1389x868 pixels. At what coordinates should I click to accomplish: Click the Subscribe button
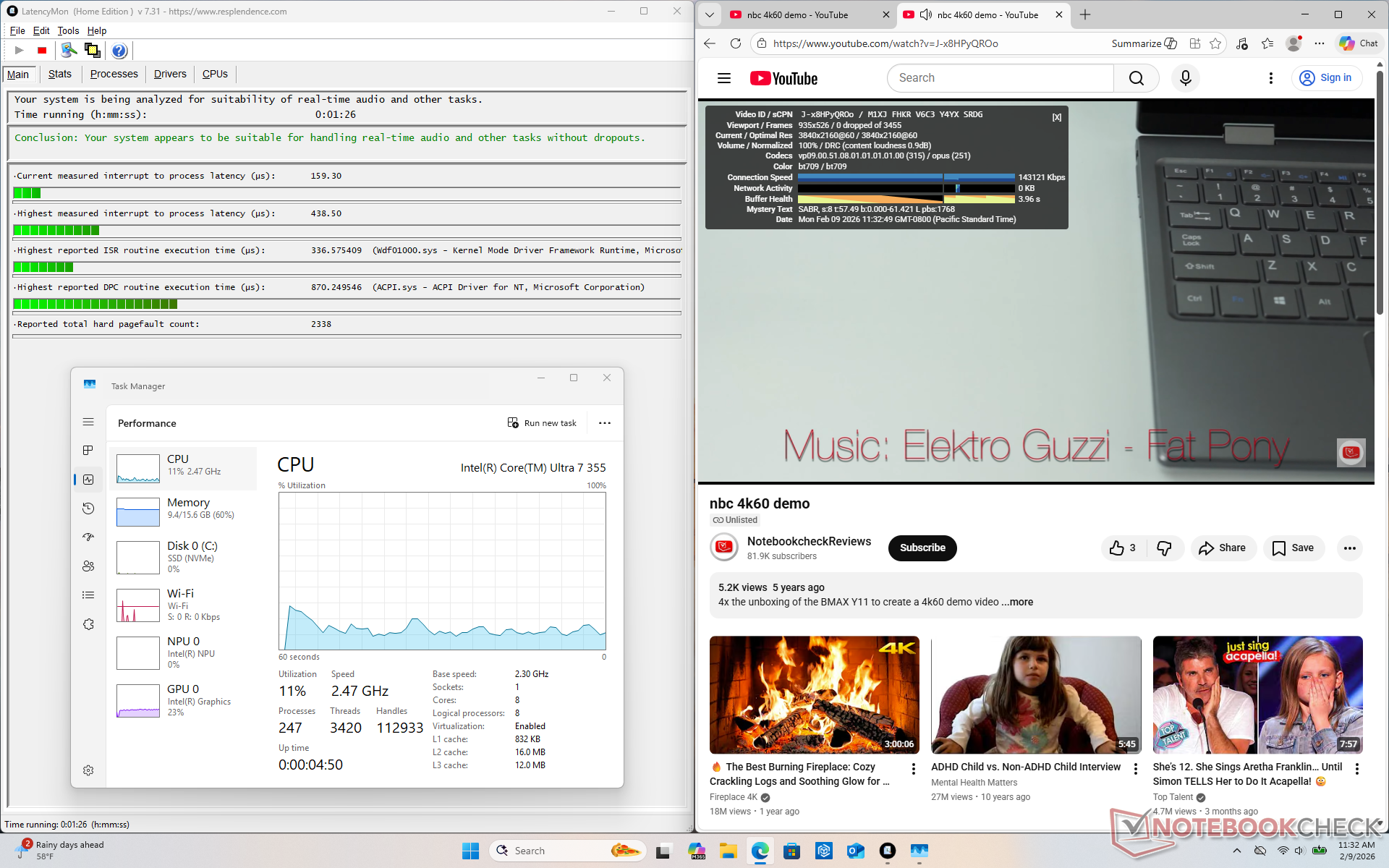[x=922, y=548]
